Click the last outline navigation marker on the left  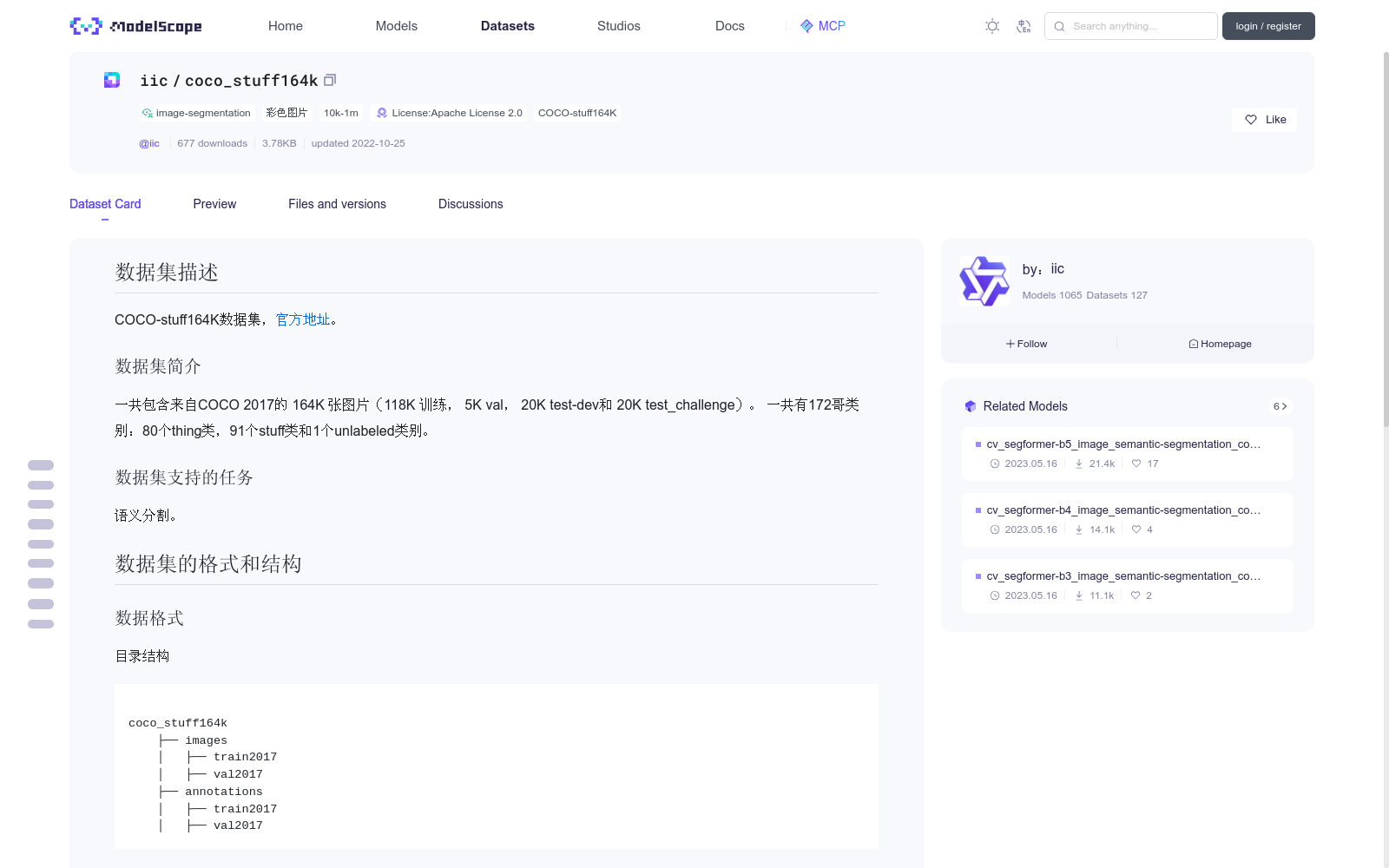point(41,624)
